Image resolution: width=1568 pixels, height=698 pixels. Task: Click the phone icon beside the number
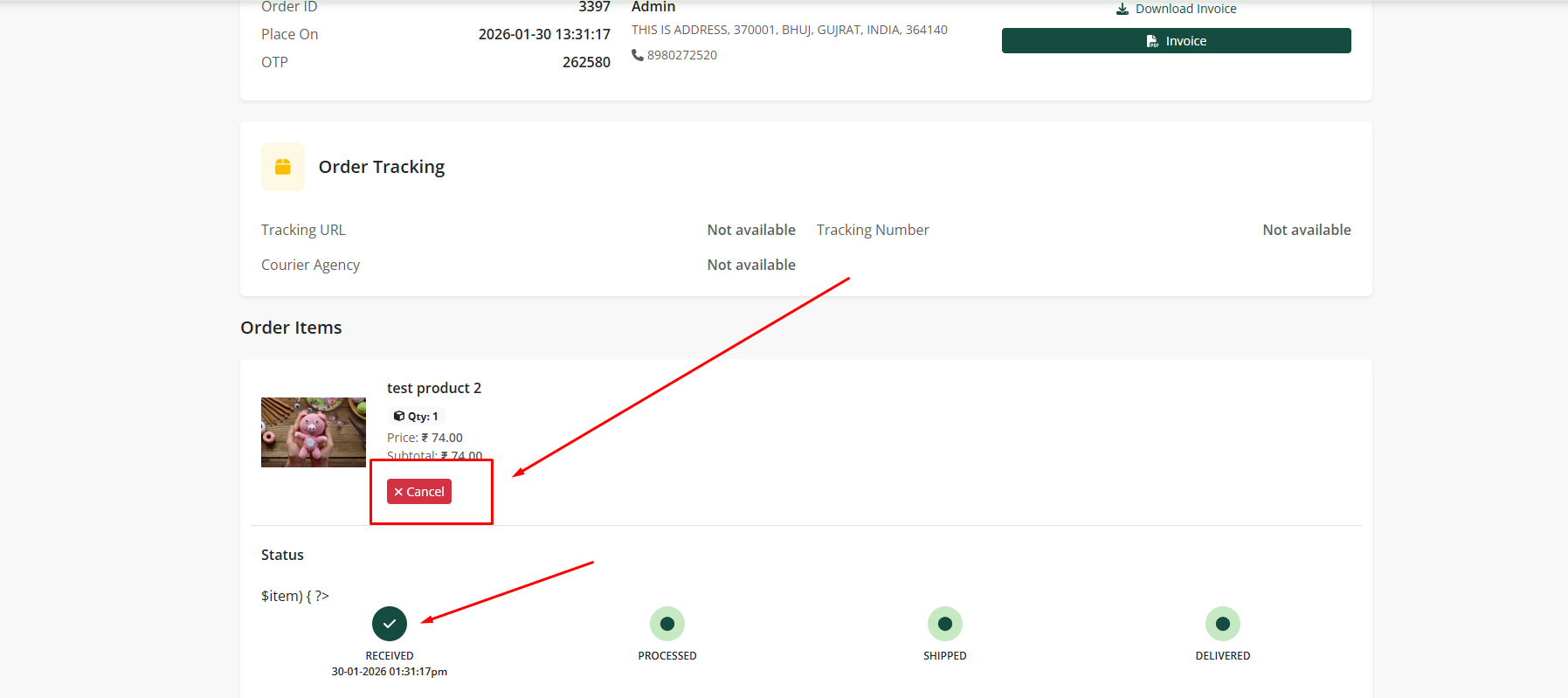(x=638, y=55)
